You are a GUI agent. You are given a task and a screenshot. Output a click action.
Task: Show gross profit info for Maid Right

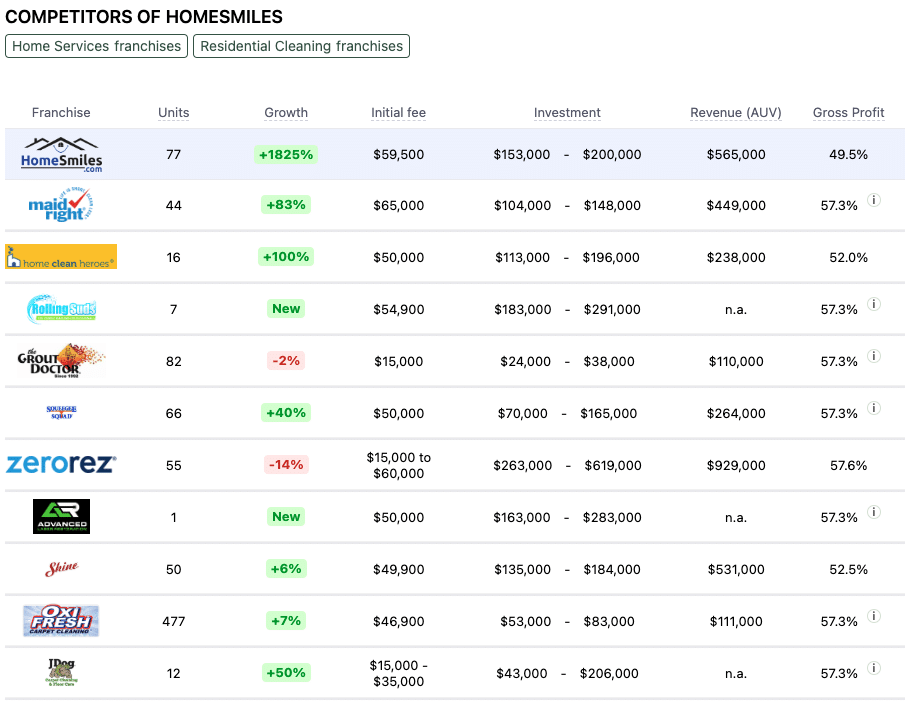pyautogui.click(x=874, y=200)
